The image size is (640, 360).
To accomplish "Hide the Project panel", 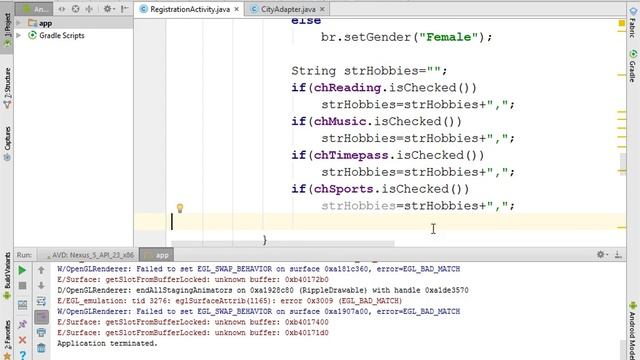I will click(x=124, y=9).
